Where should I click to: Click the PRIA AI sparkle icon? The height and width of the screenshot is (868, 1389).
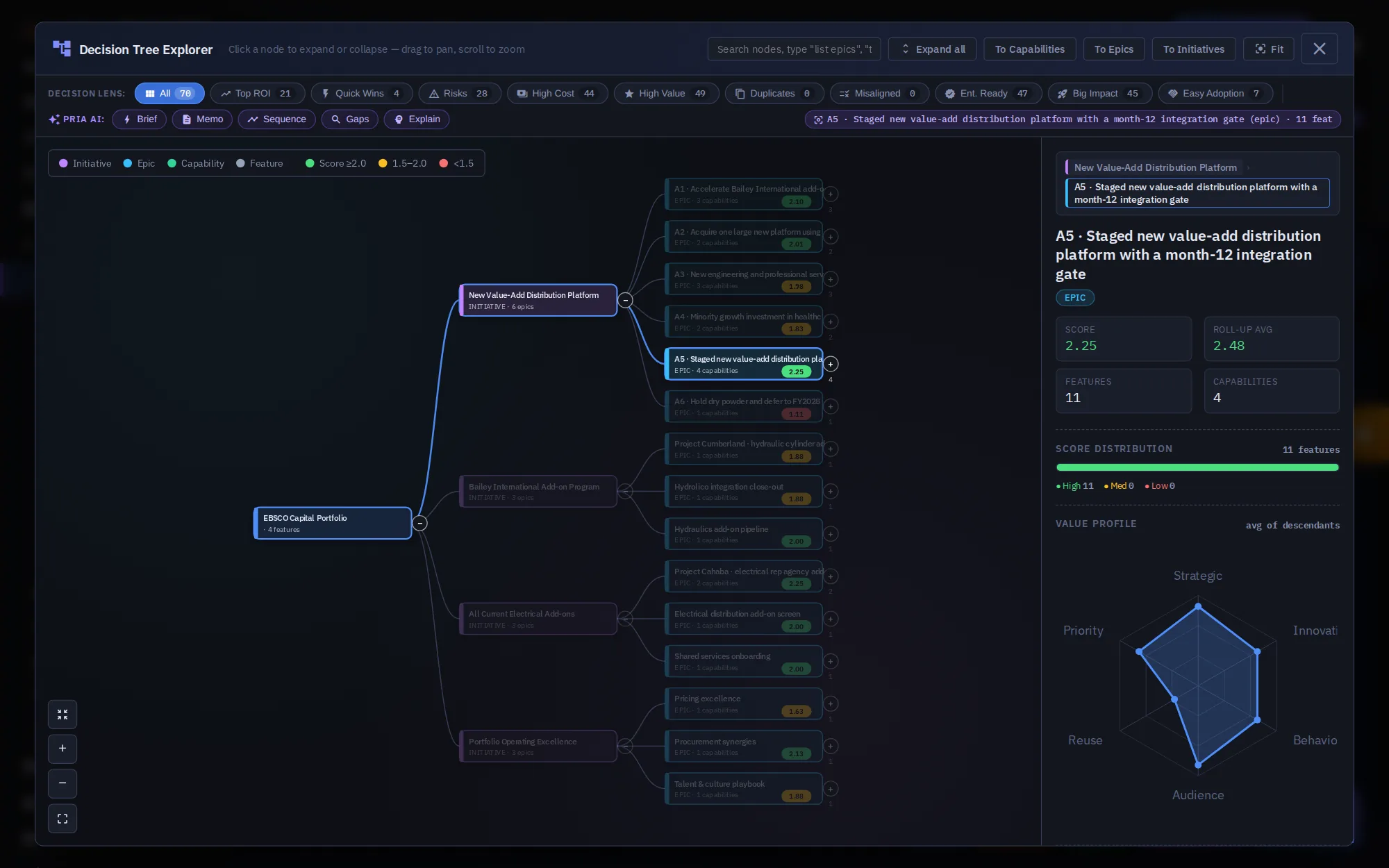(54, 119)
